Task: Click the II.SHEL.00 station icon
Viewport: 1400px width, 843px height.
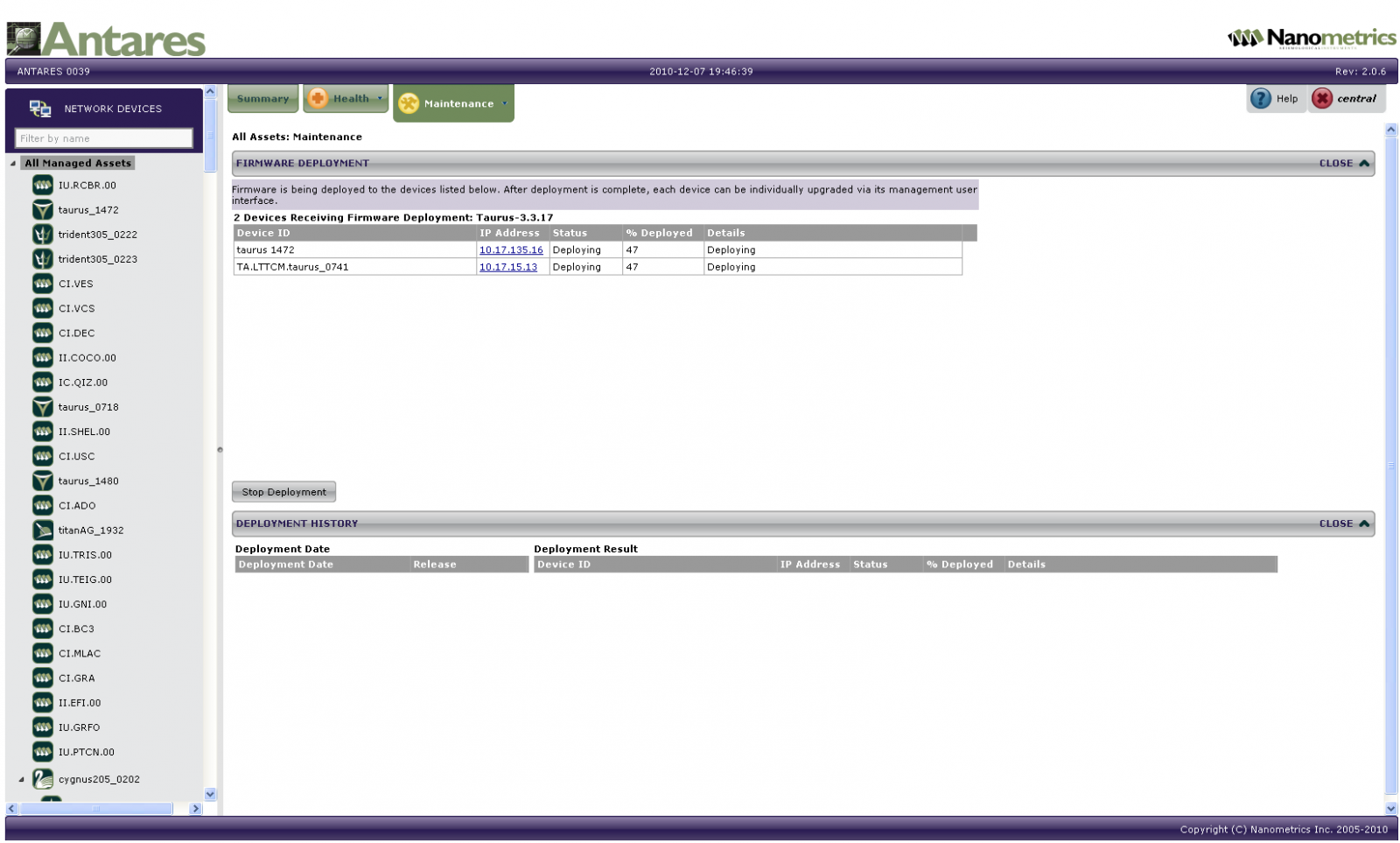Action: point(43,431)
